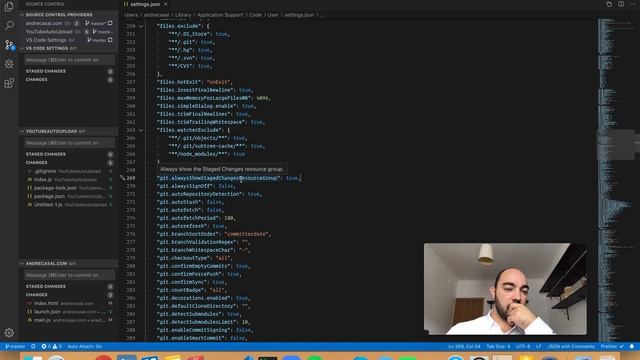Click master branch of VS Code Settings provider

tap(96, 40)
